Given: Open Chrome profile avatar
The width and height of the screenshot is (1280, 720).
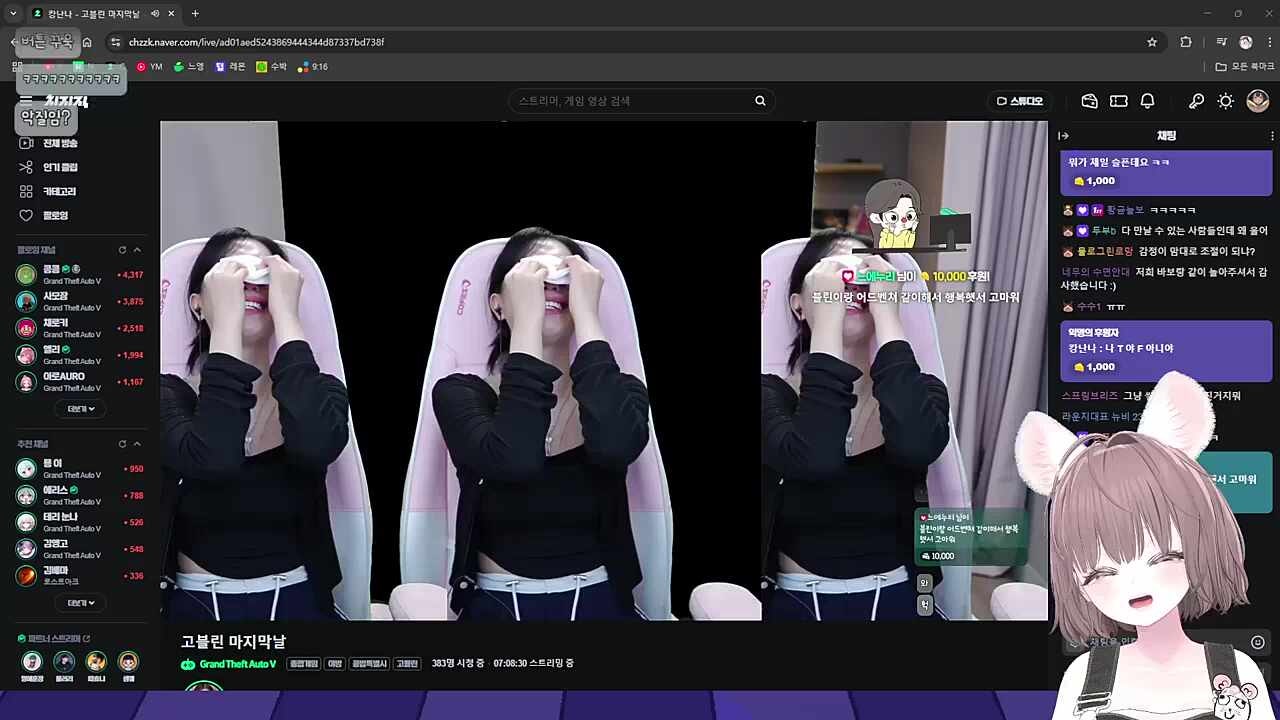Looking at the screenshot, I should tap(1245, 42).
